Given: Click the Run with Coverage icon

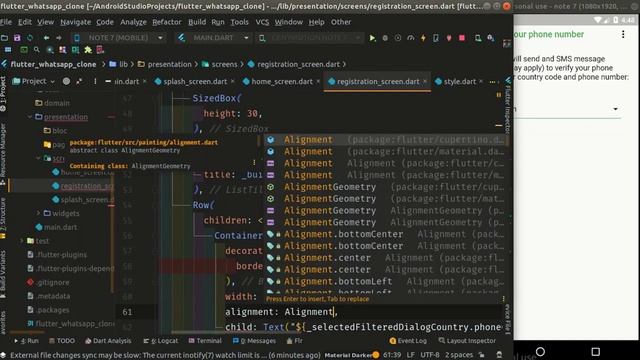Looking at the screenshot, I should pos(398,38).
